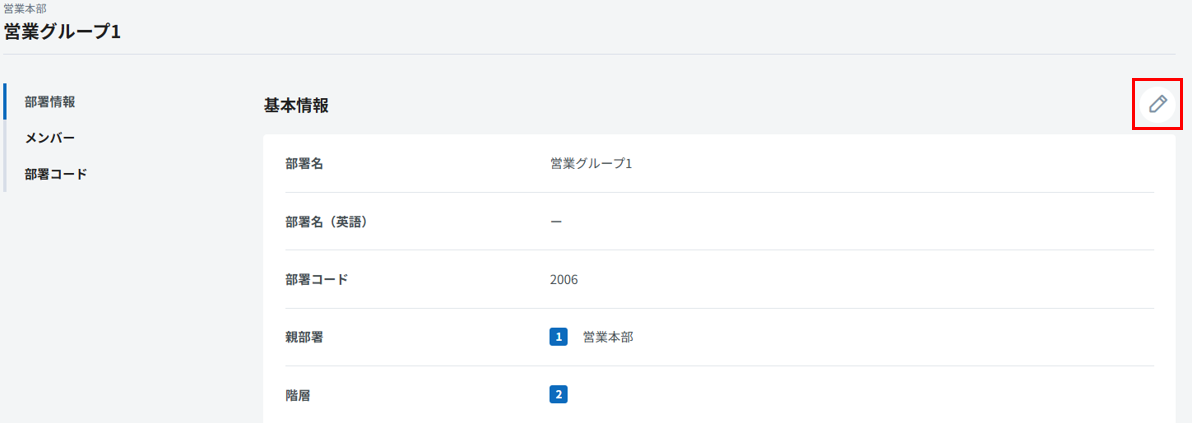The height and width of the screenshot is (423, 1192).
Task: Click the 基本情報 section heading
Action: [296, 105]
